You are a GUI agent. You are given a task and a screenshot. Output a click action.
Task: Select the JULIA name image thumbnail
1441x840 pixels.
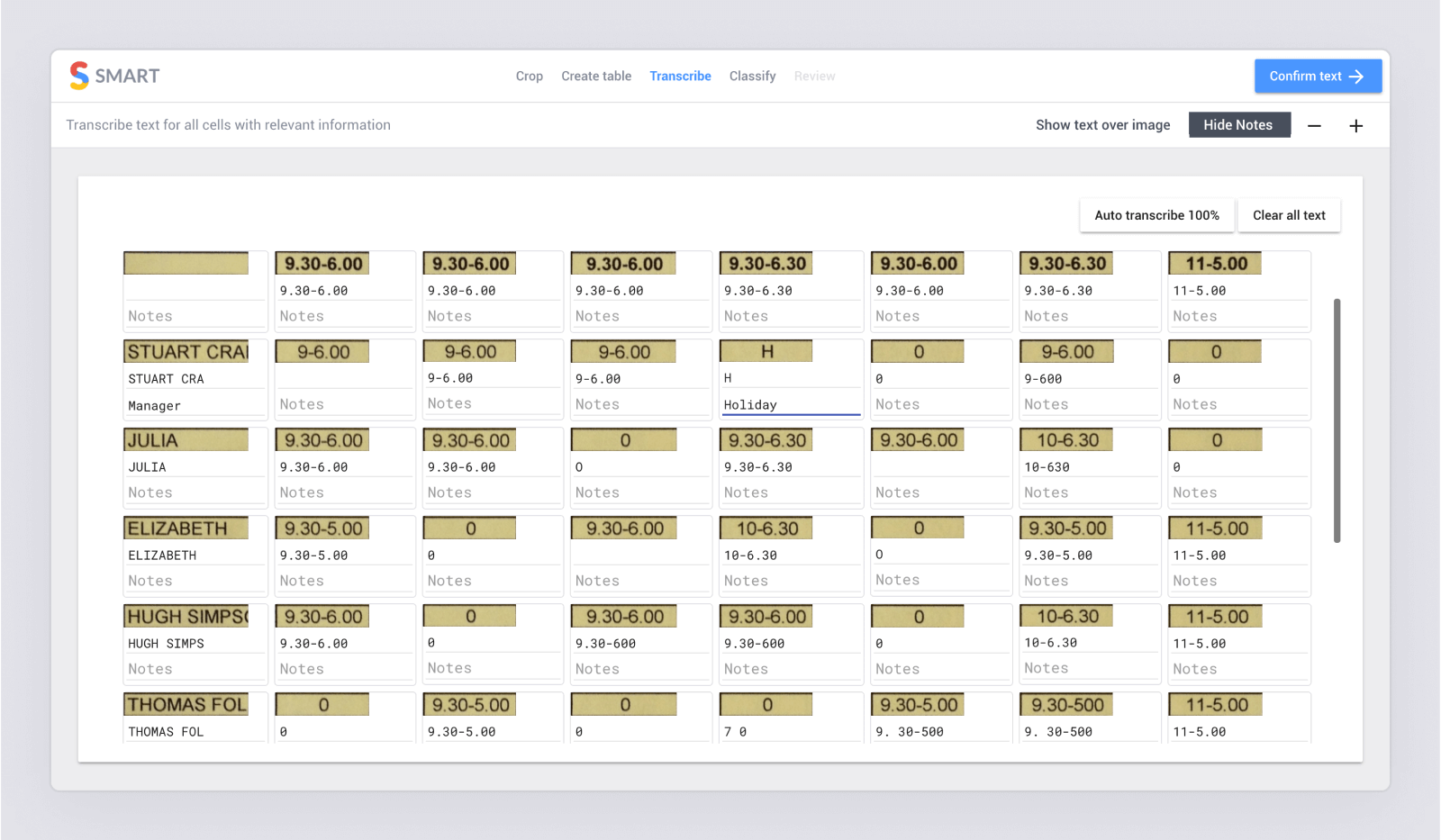pos(186,440)
